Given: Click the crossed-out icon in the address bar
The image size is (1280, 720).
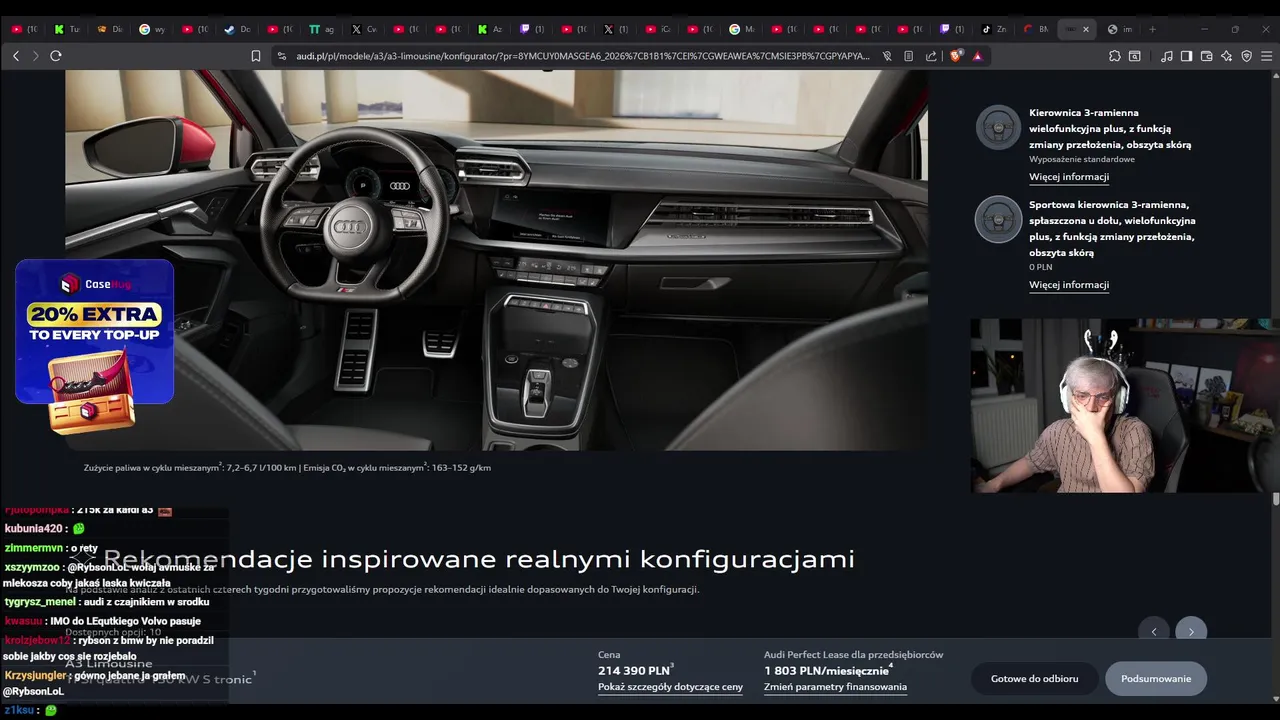Looking at the screenshot, I should click(887, 56).
